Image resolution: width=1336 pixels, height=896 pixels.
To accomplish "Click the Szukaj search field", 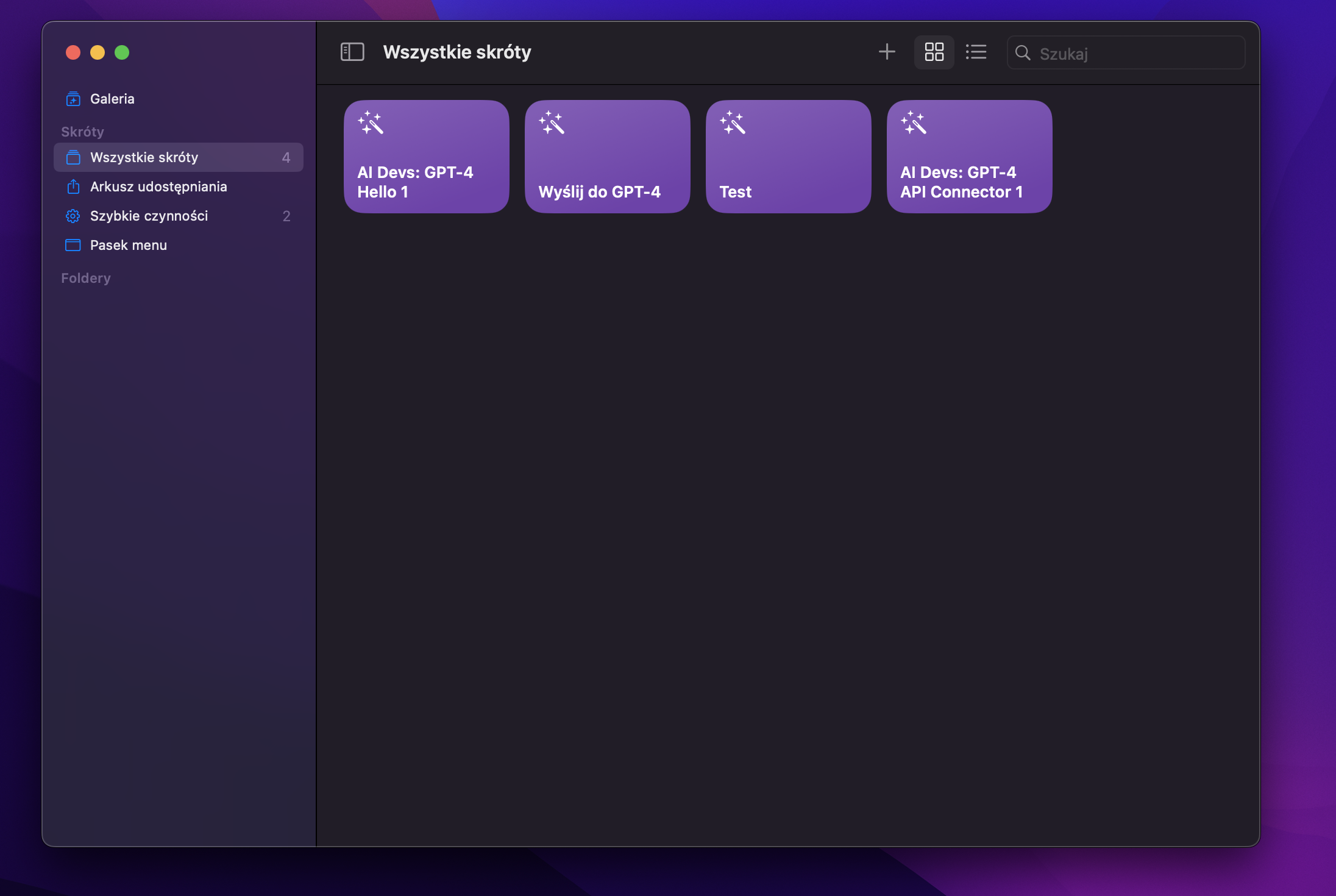I will 1126,53.
